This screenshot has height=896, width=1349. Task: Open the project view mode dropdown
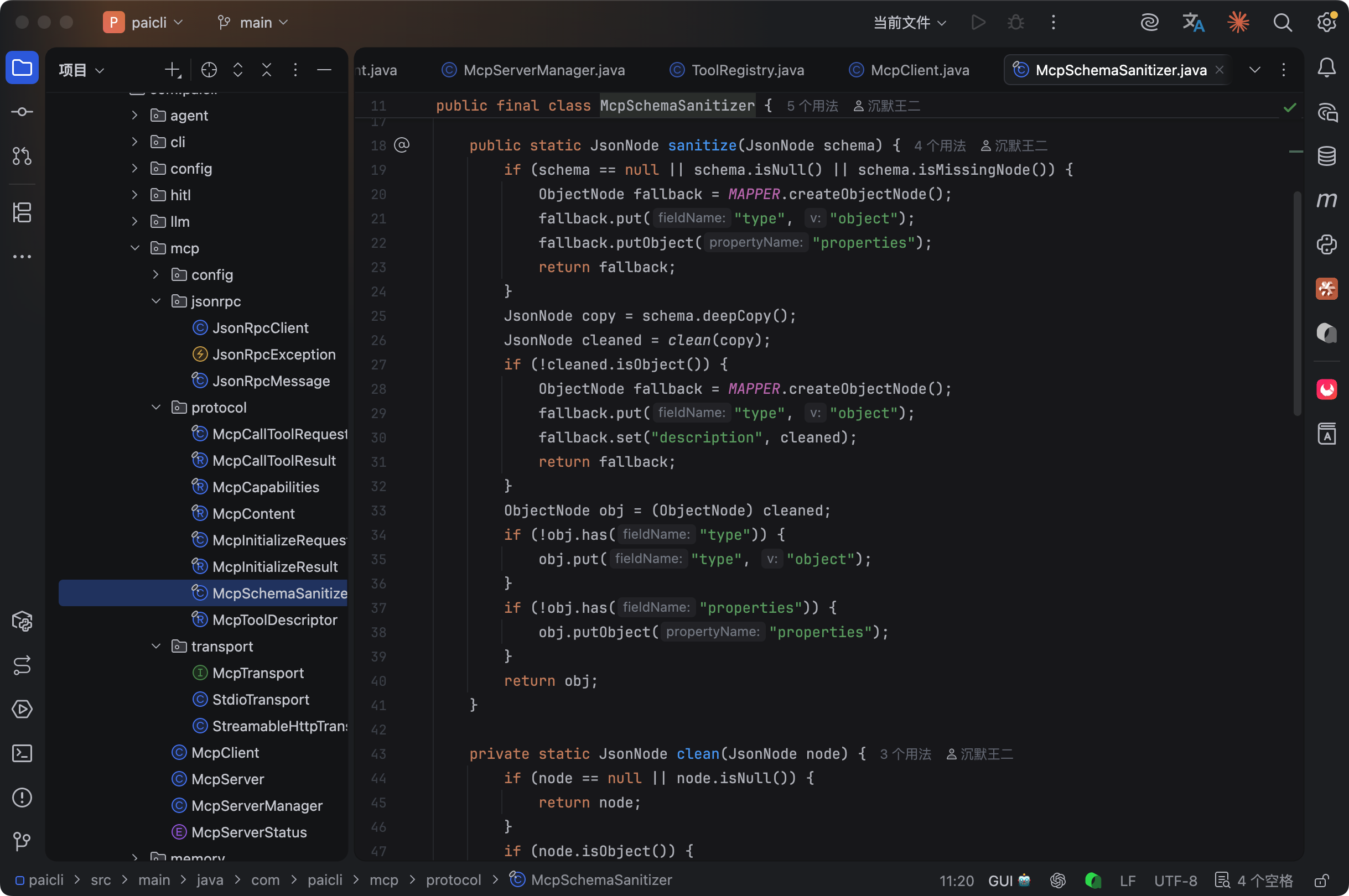81,70
